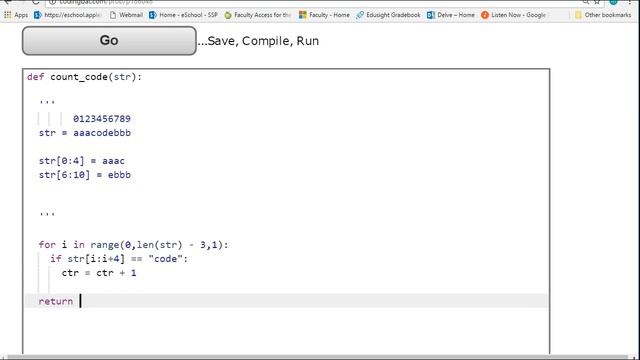
Task: Click the 0123456789 index line
Action: click(x=102, y=119)
